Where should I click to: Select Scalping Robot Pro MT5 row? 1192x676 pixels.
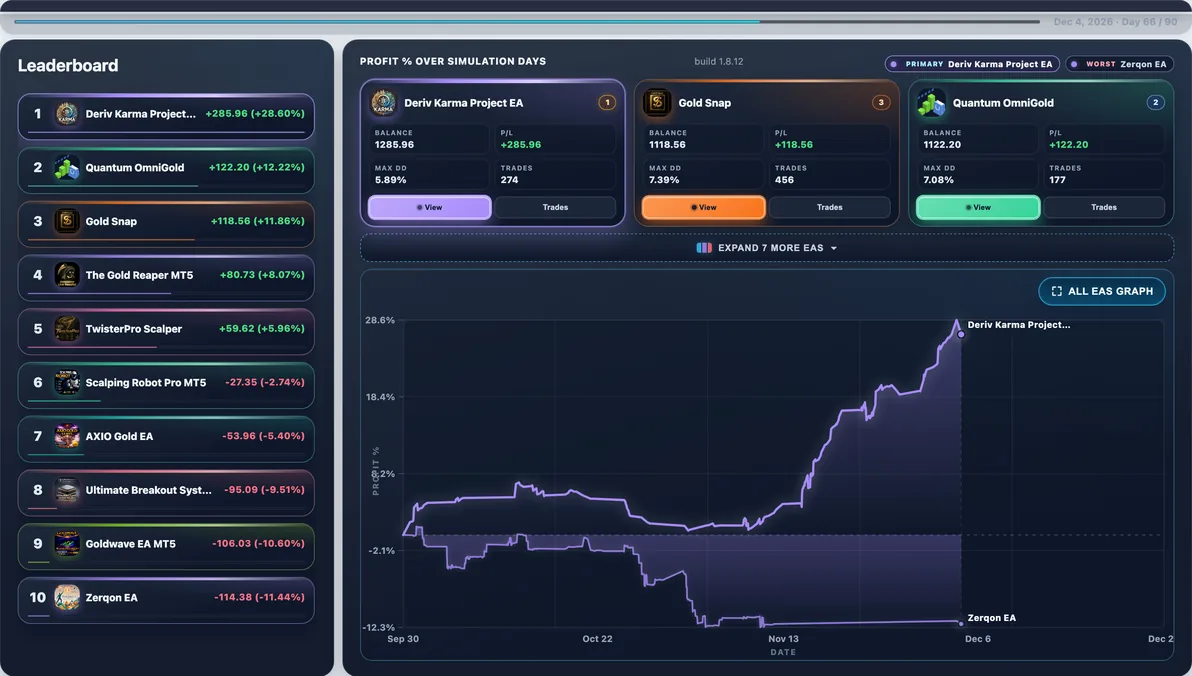[166, 385]
